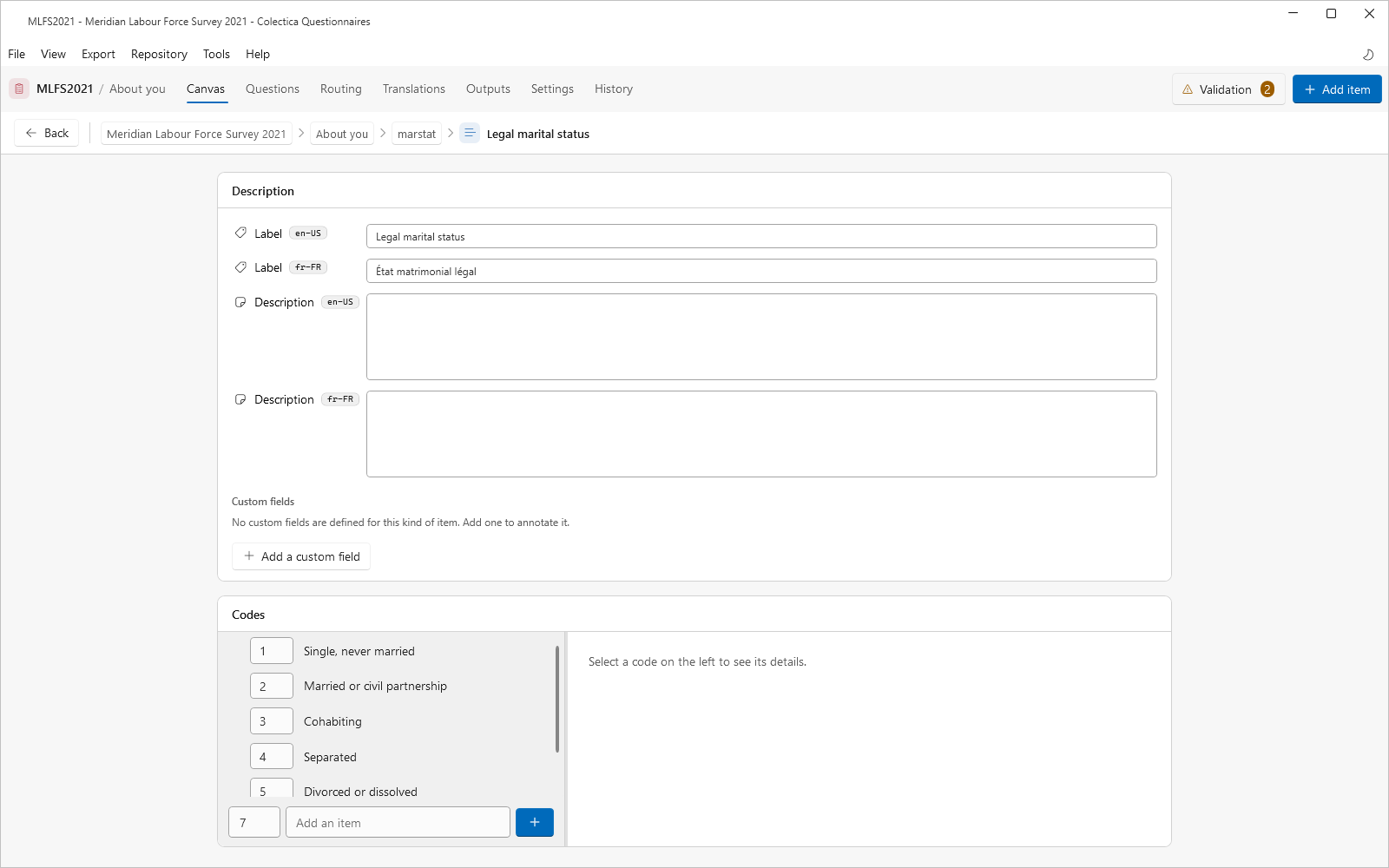1389x868 pixels.
Task: Click the Description section header
Action: pyautogui.click(x=263, y=191)
